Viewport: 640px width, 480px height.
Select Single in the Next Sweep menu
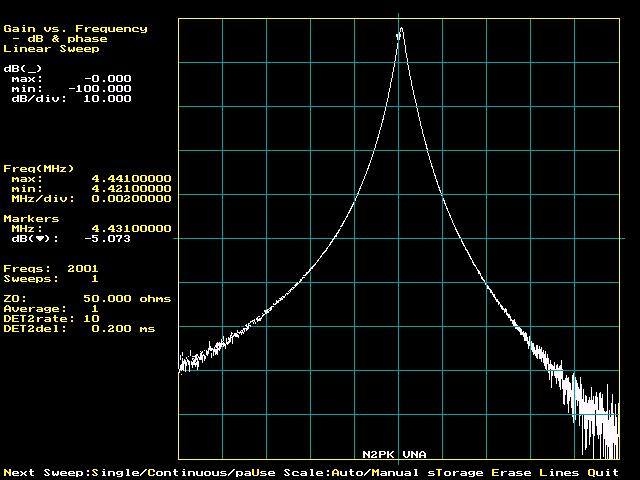pos(115,472)
